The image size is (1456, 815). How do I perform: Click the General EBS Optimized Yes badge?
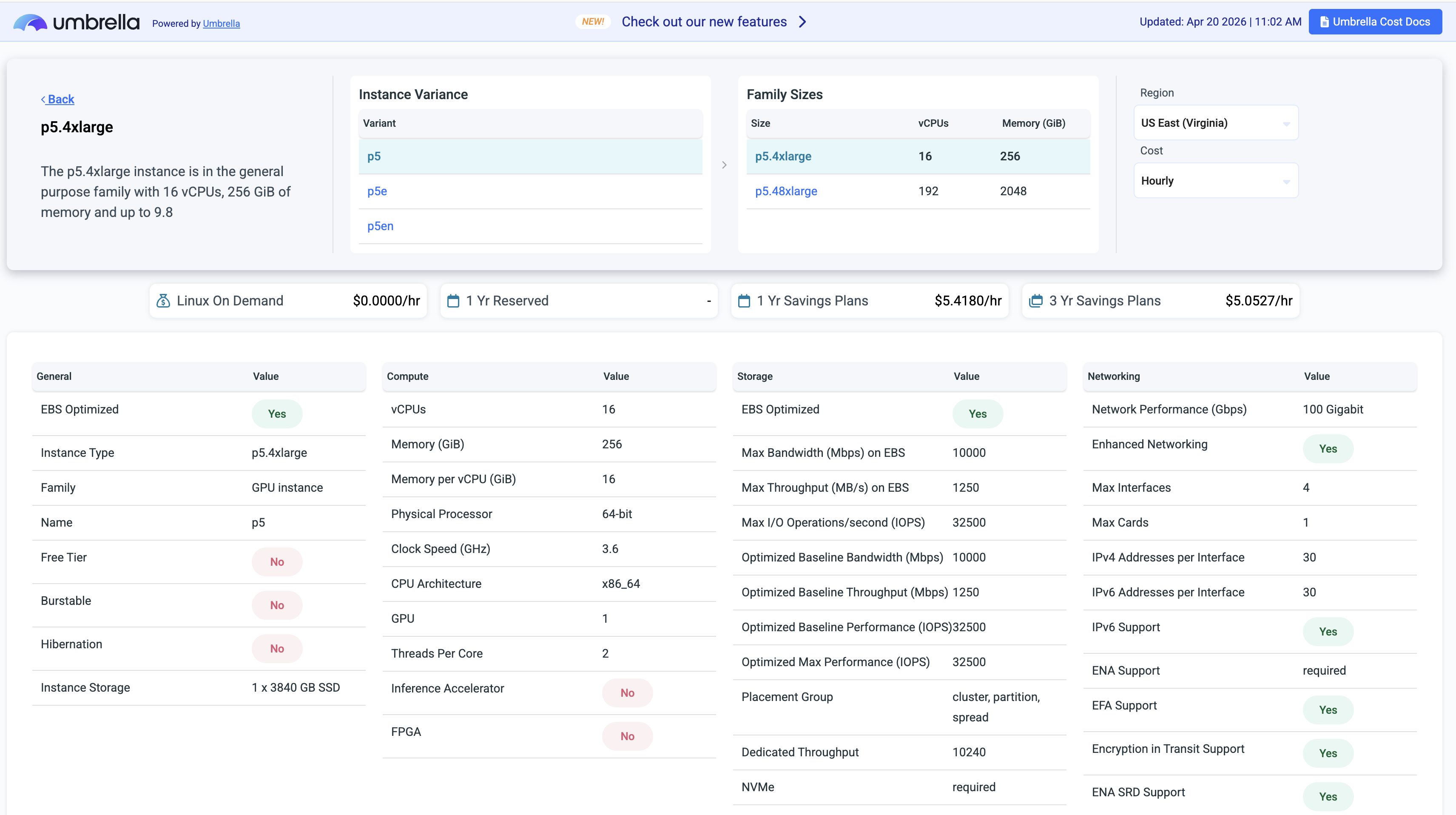tap(277, 414)
